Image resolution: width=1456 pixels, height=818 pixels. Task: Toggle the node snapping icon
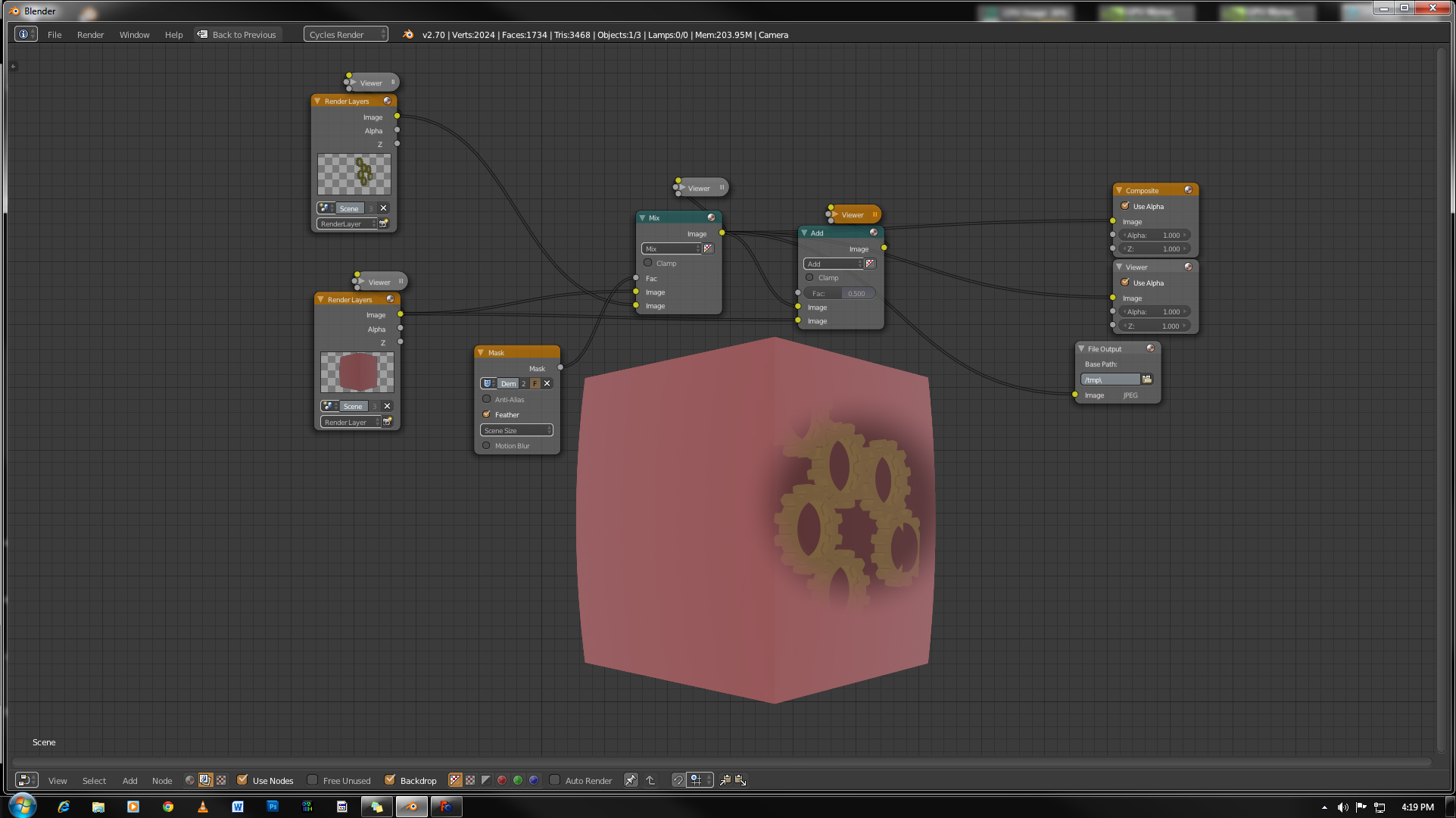coord(678,780)
